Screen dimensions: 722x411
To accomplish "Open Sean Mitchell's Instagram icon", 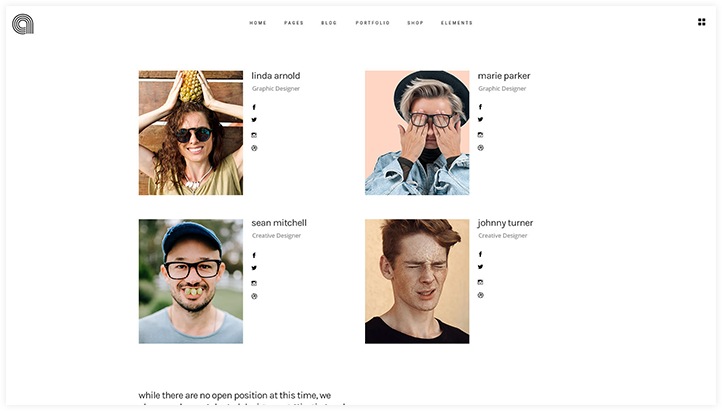I will [254, 284].
